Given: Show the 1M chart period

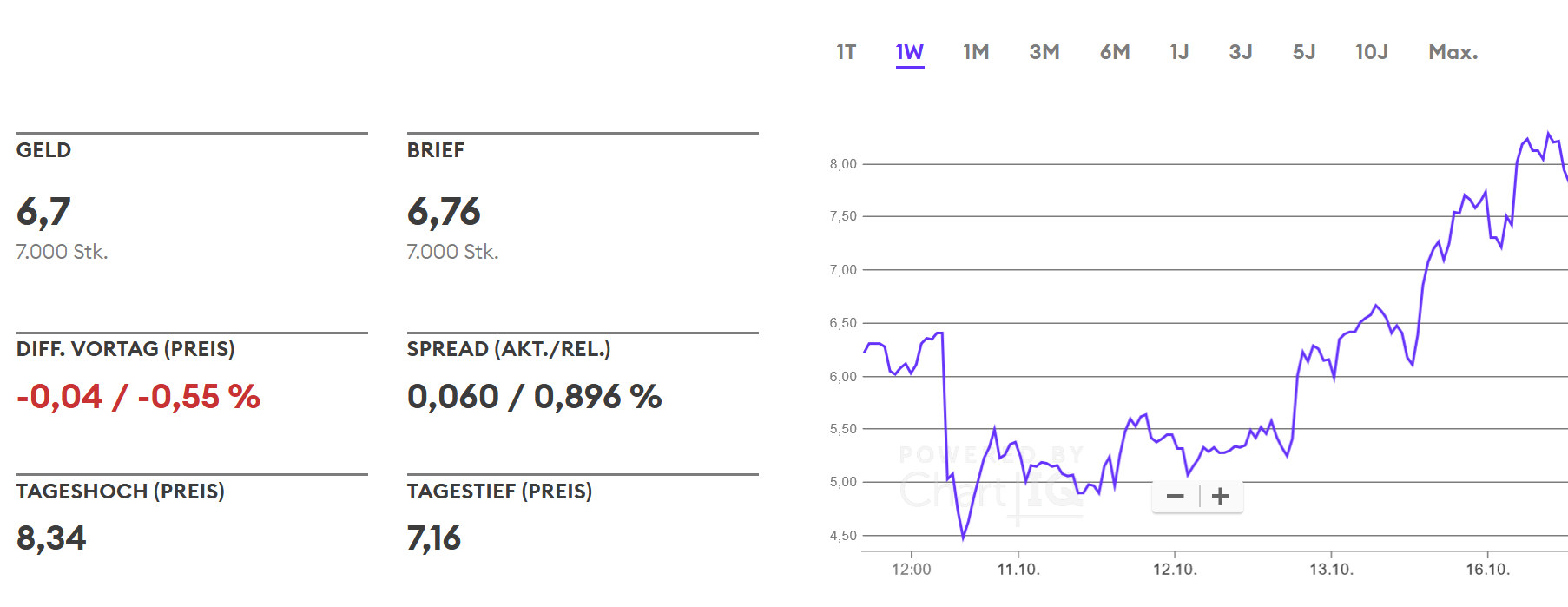Looking at the screenshot, I should pyautogui.click(x=976, y=52).
